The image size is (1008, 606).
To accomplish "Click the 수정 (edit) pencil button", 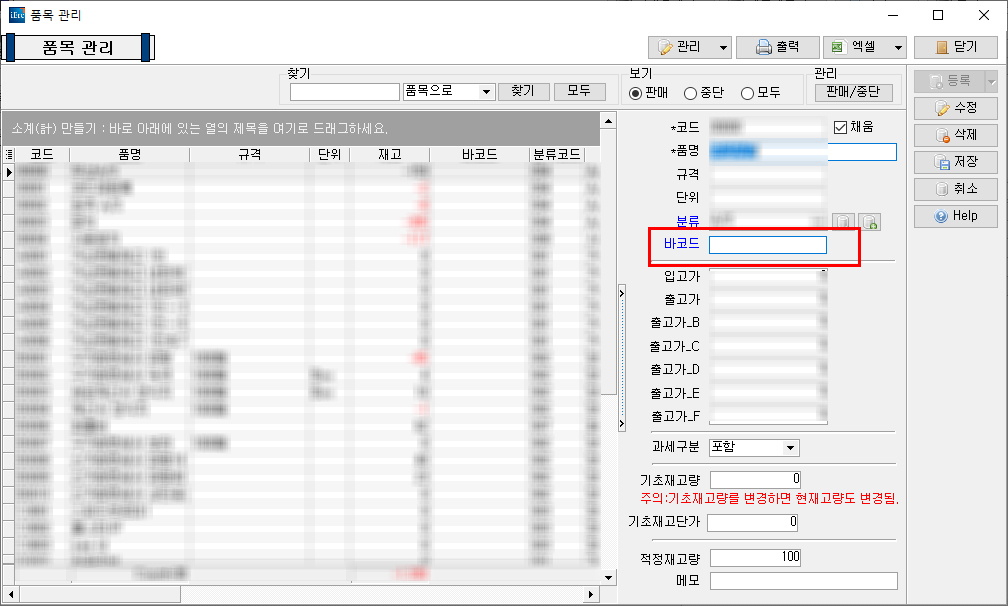I will tap(955, 108).
